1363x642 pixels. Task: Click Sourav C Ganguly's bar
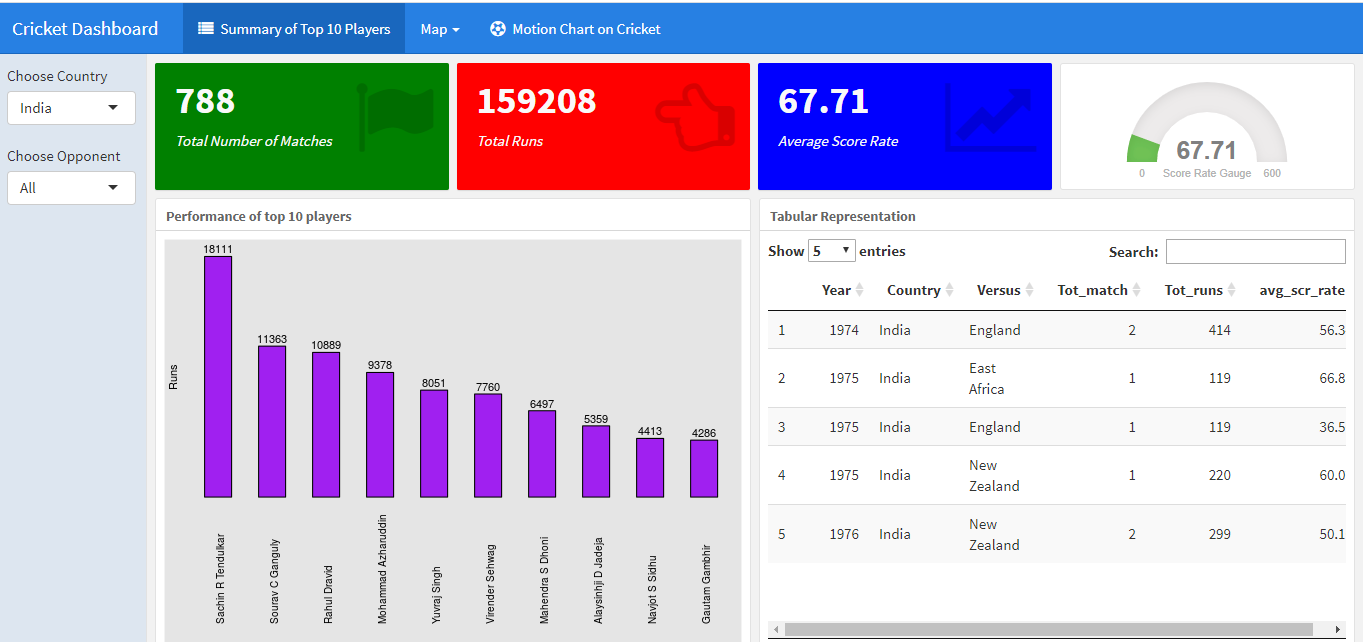272,422
